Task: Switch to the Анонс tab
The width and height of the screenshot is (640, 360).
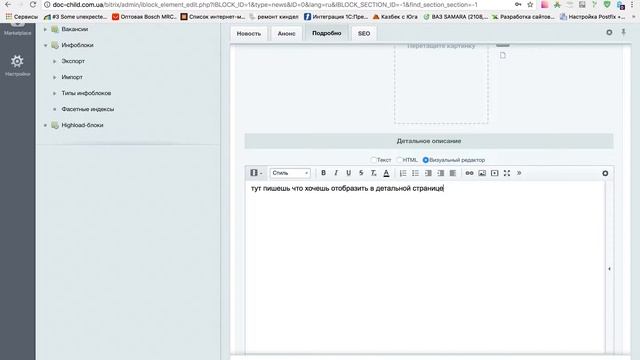Action: click(x=287, y=33)
